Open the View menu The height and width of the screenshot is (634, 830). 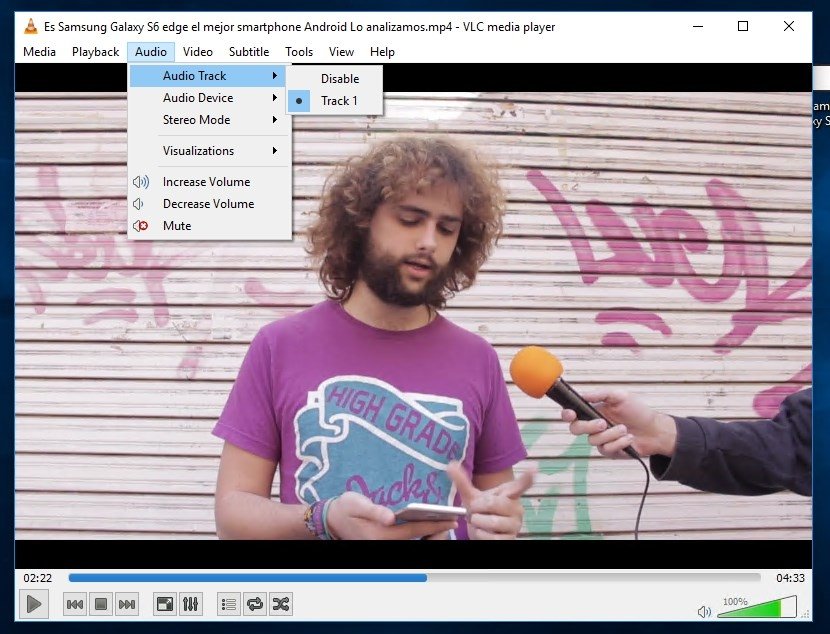click(341, 52)
